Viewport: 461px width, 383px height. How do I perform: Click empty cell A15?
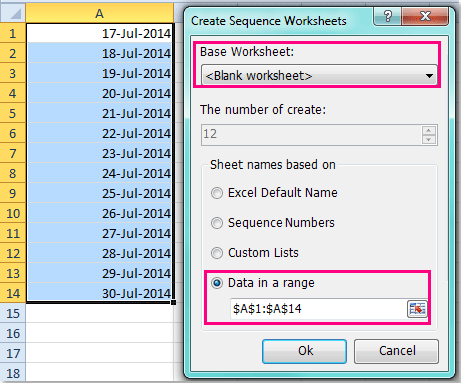coord(100,313)
